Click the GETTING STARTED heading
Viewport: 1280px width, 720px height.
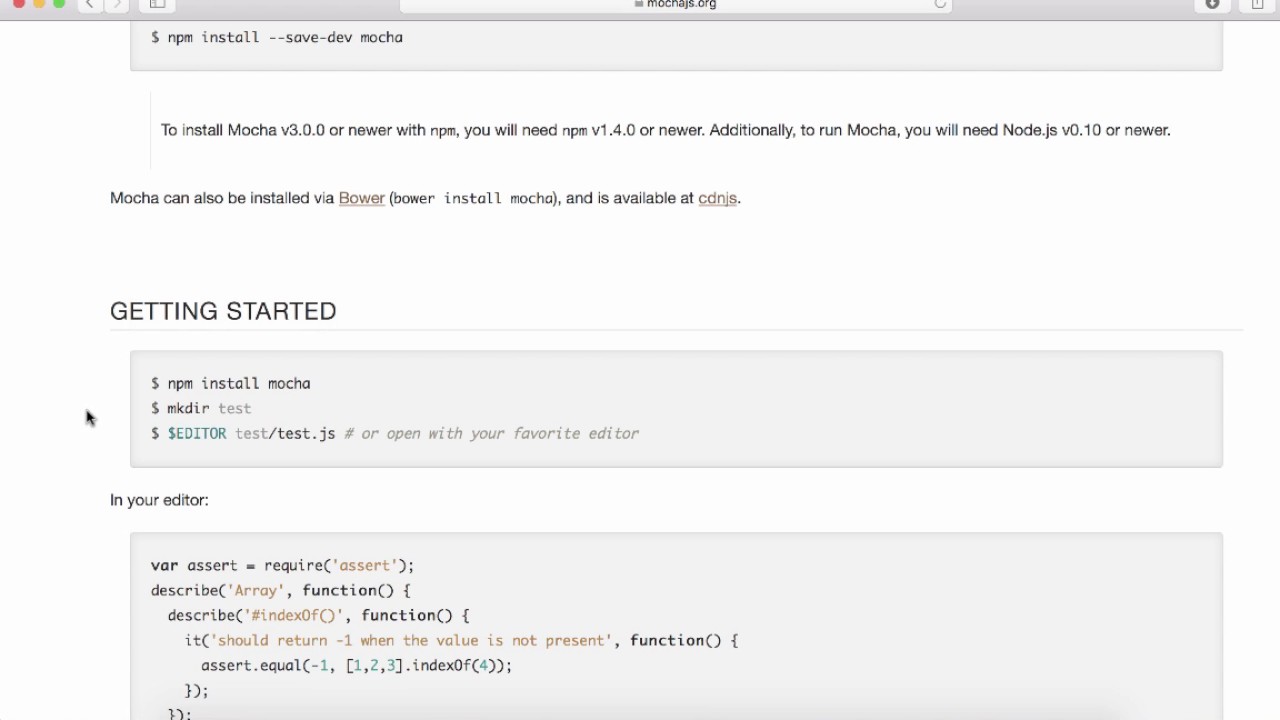223,311
